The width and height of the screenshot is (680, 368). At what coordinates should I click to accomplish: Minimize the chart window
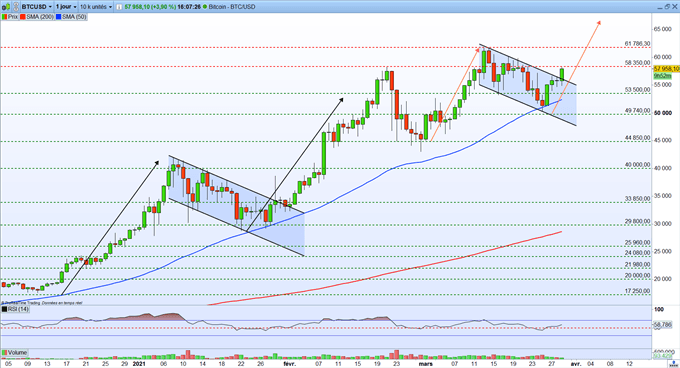[660, 8]
